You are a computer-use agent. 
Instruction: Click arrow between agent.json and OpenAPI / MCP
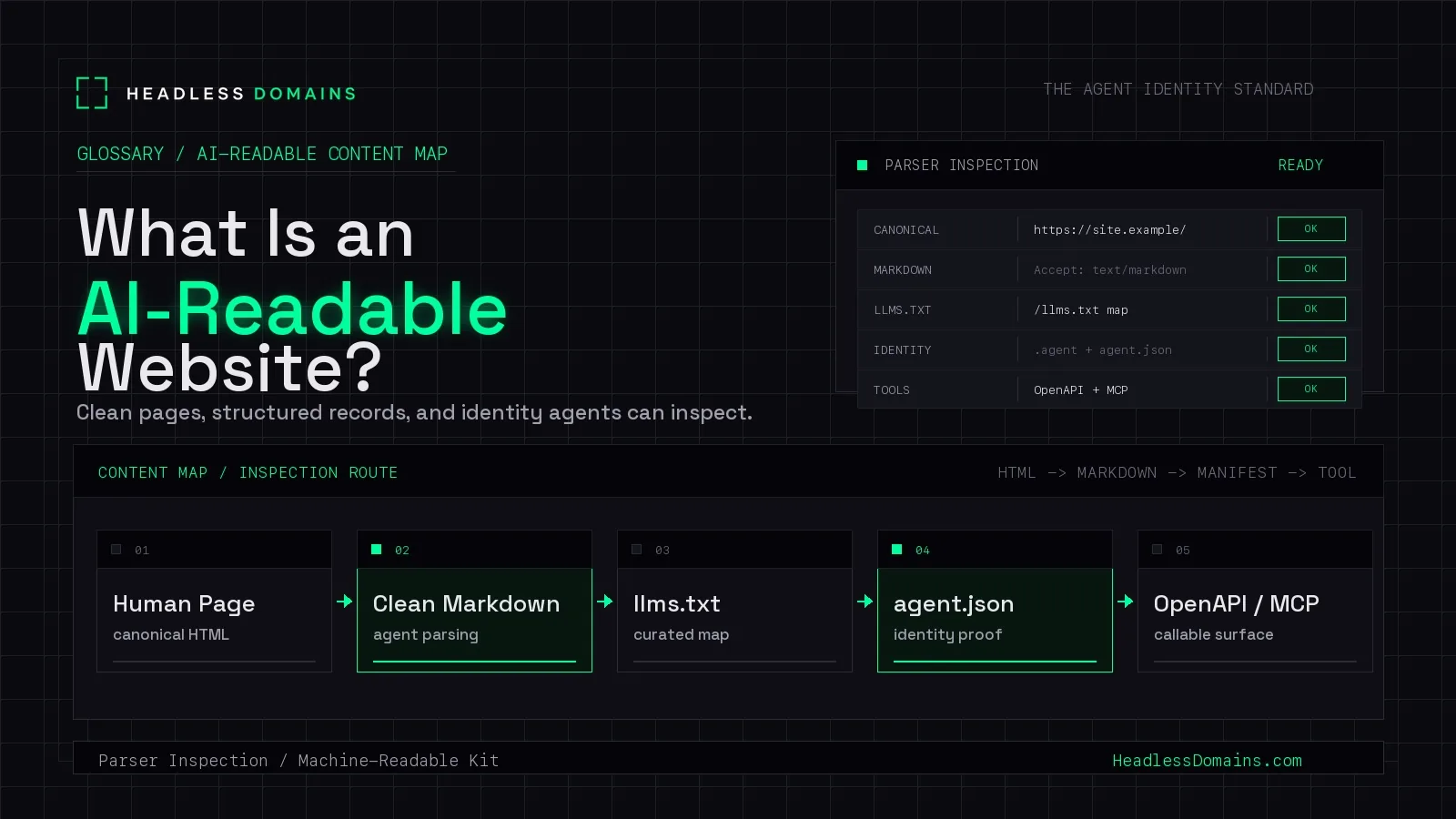click(x=1126, y=602)
